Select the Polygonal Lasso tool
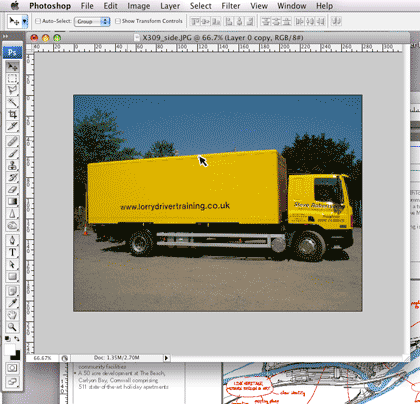This screenshot has width=420, height=404. (13, 90)
